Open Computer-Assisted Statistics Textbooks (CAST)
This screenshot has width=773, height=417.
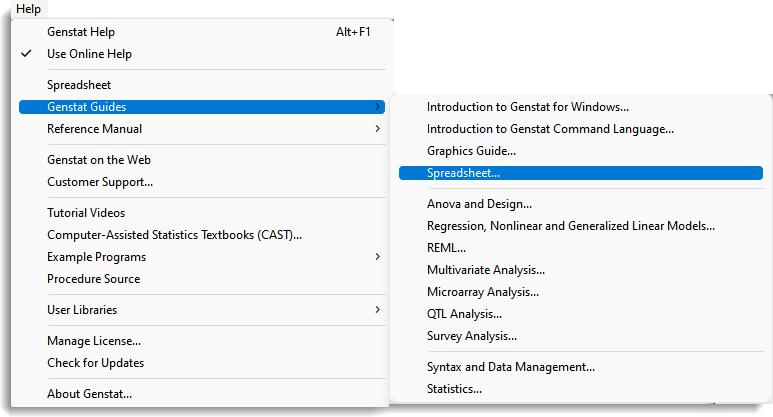tap(202, 235)
